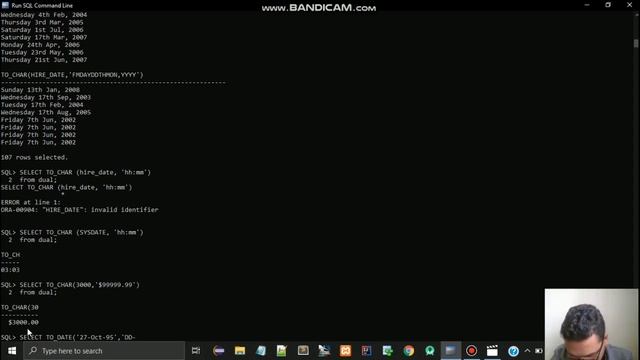The width and height of the screenshot is (640, 360).
Task: Show hidden system tray icons
Action: coord(527,351)
